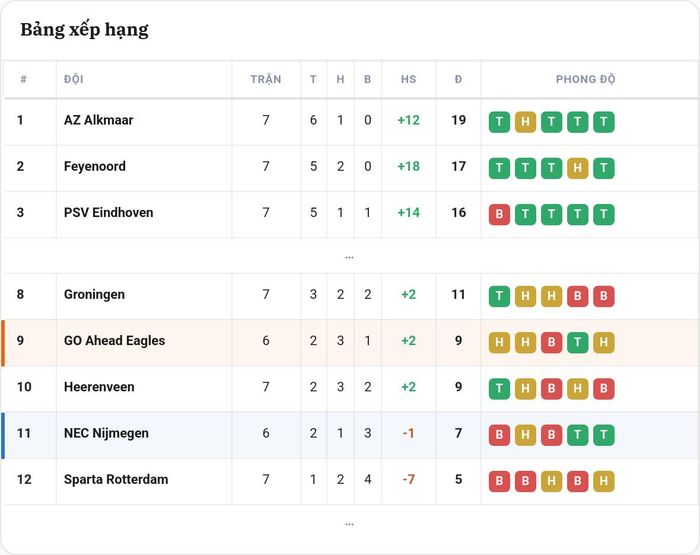Sort by the HS column header

[408, 79]
